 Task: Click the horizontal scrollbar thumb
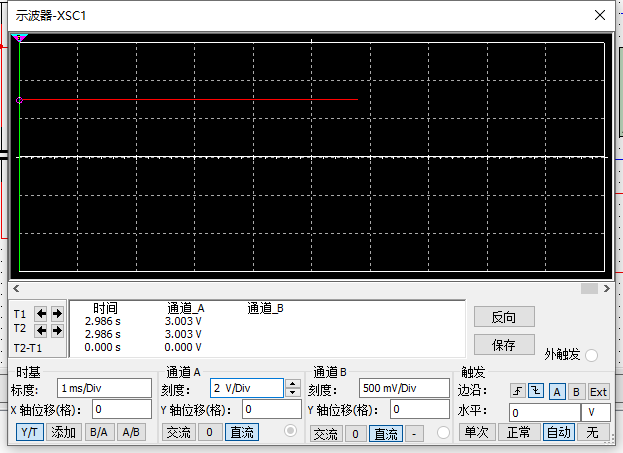pyautogui.click(x=589, y=288)
